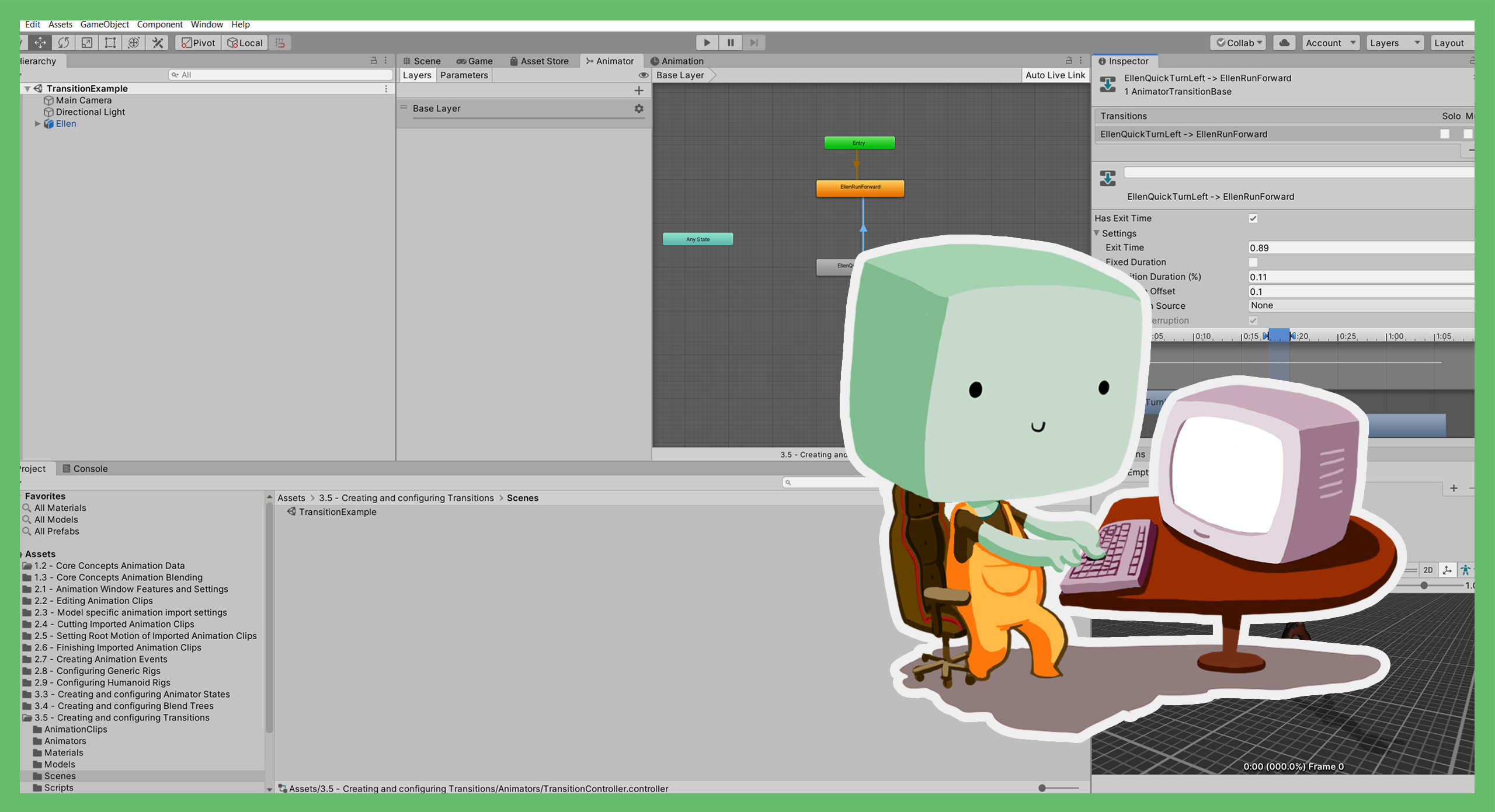Click the Collab cloud icon
Image resolution: width=1495 pixels, height=812 pixels.
[1284, 42]
